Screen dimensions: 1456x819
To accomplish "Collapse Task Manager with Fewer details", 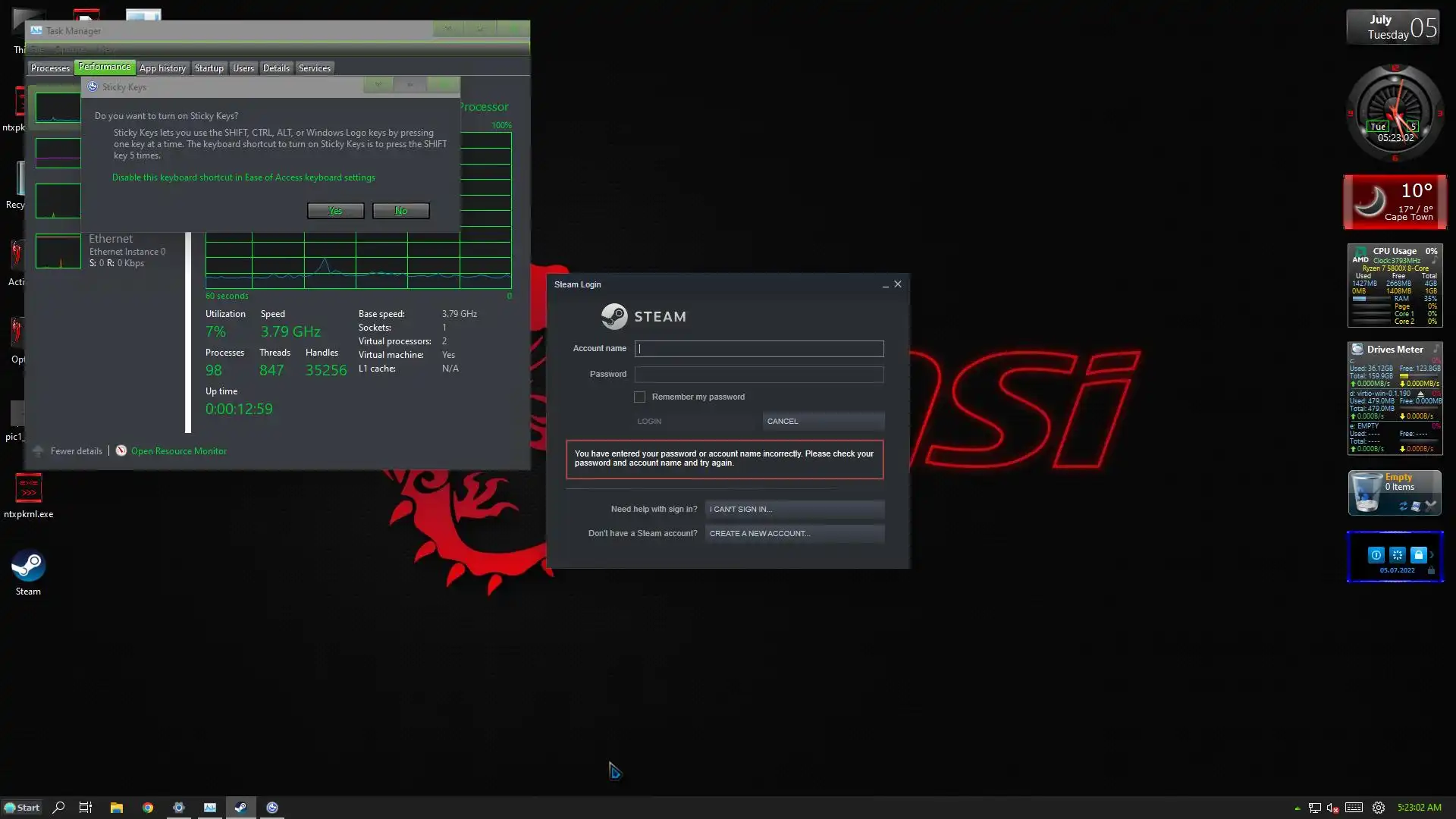I will pyautogui.click(x=76, y=451).
